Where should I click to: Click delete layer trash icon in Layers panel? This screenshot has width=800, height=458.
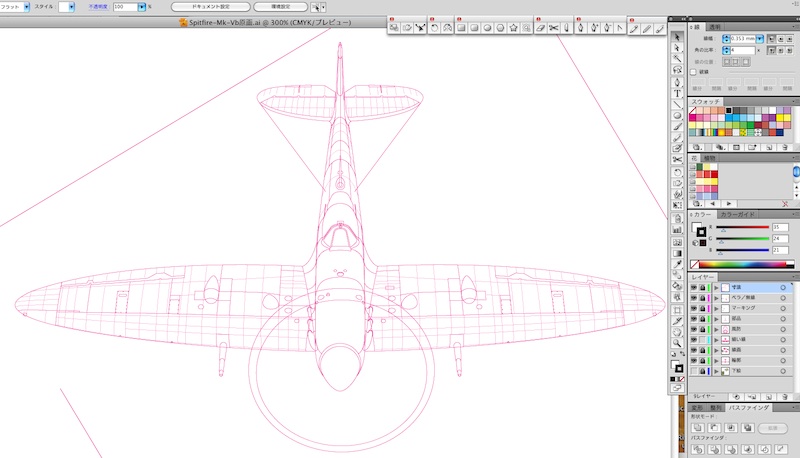tap(784, 396)
